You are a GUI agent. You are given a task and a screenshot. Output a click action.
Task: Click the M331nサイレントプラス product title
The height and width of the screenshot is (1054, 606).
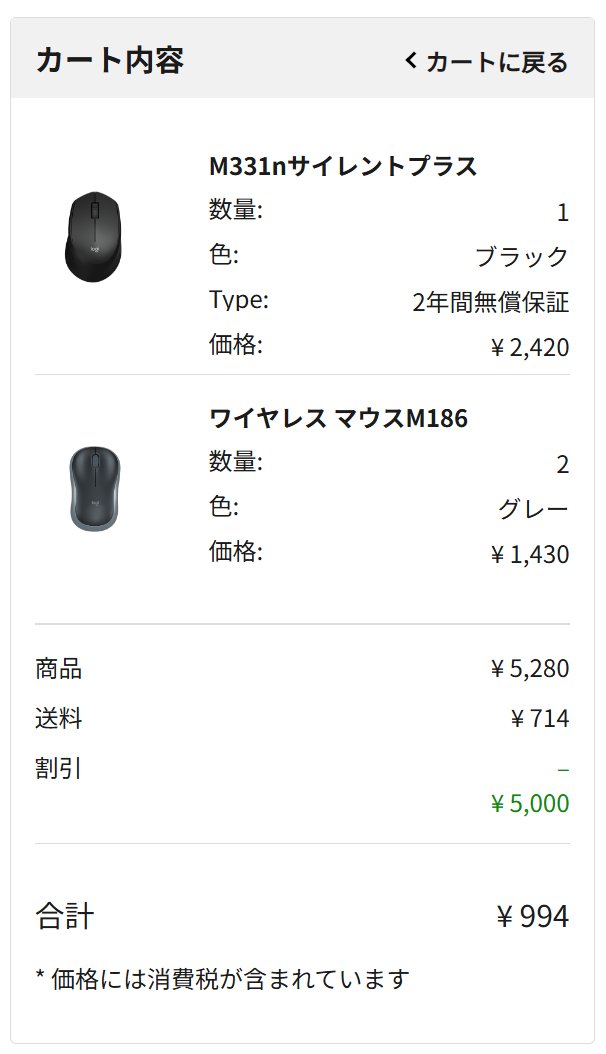coord(343,166)
